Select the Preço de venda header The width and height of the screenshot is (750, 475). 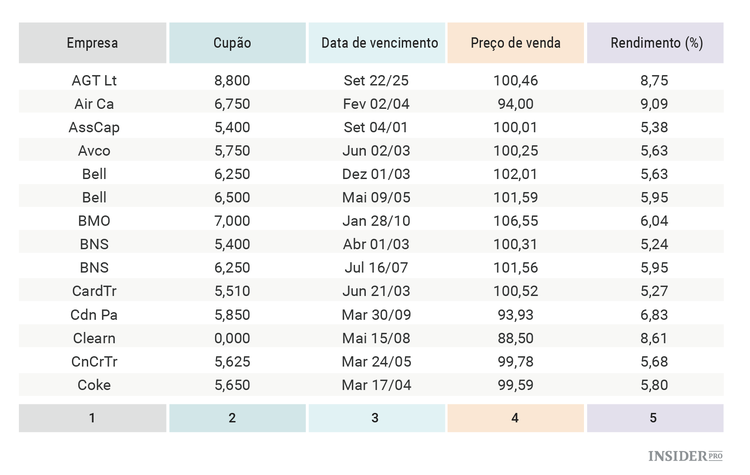(x=515, y=43)
